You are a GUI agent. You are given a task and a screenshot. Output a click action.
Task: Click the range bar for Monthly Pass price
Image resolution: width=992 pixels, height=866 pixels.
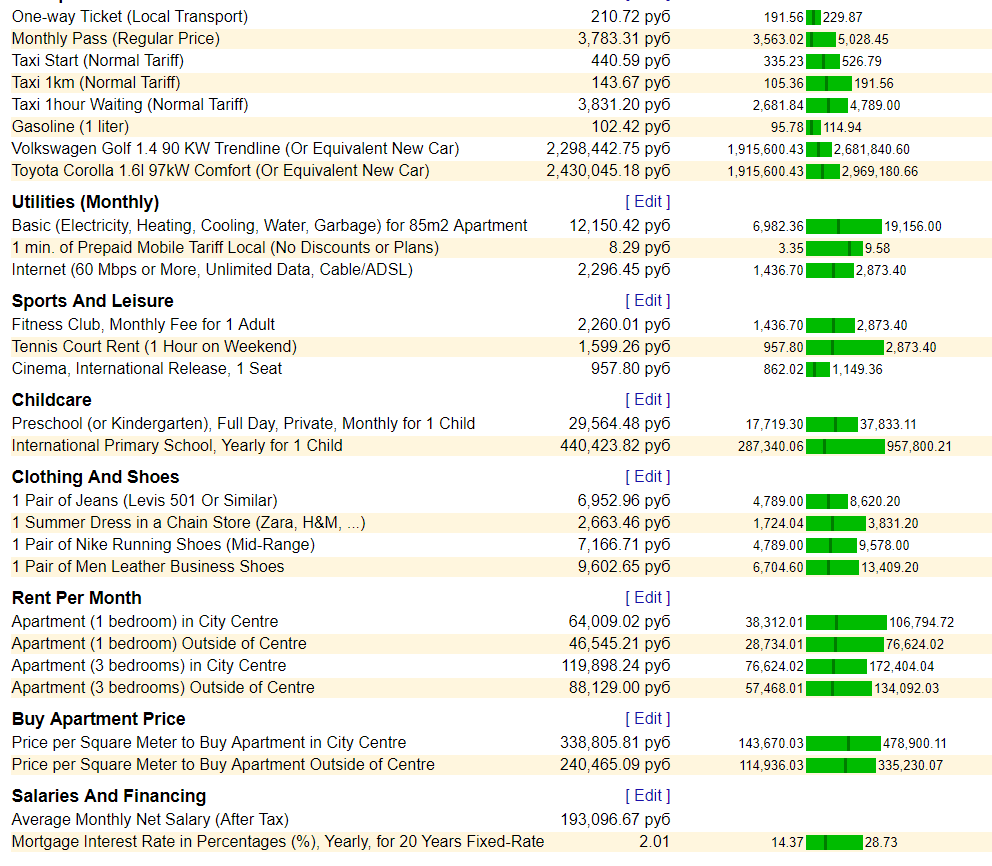pos(821,39)
